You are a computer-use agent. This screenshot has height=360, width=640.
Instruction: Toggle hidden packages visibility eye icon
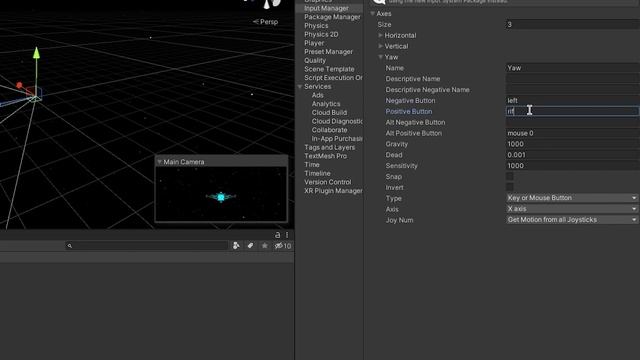coord(282,246)
